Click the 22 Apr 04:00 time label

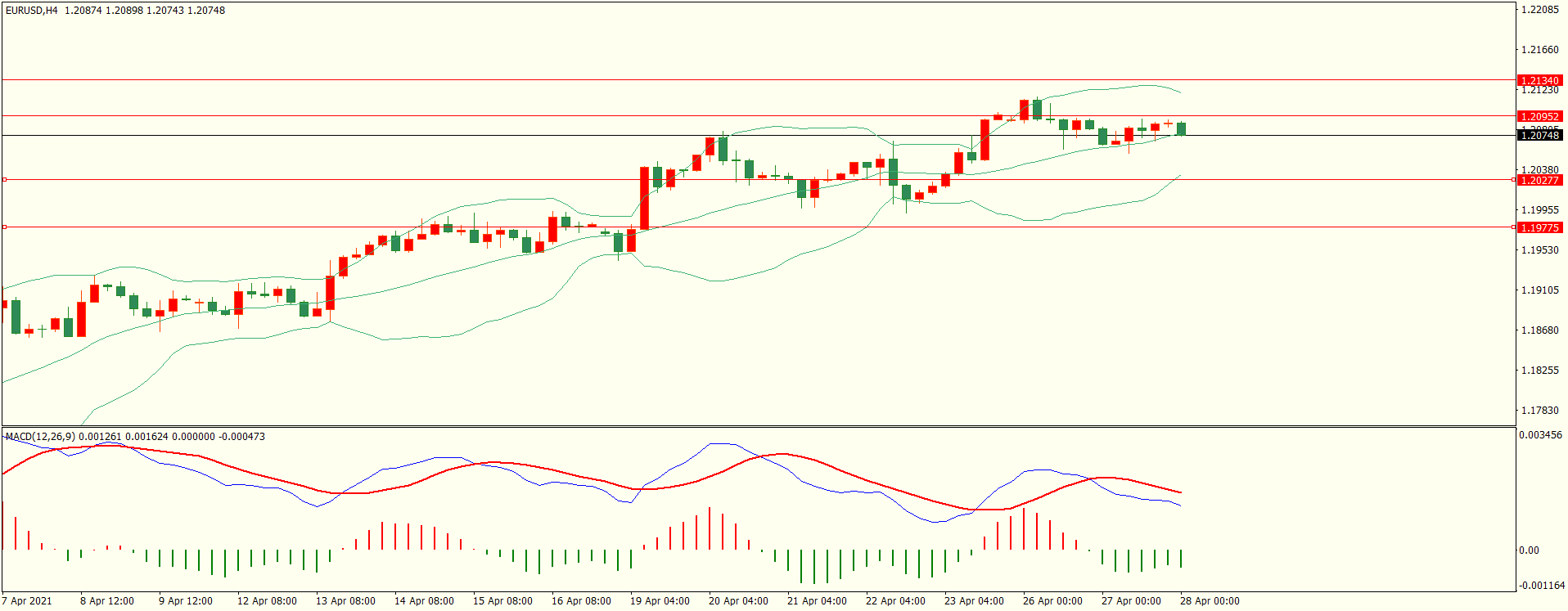(895, 601)
